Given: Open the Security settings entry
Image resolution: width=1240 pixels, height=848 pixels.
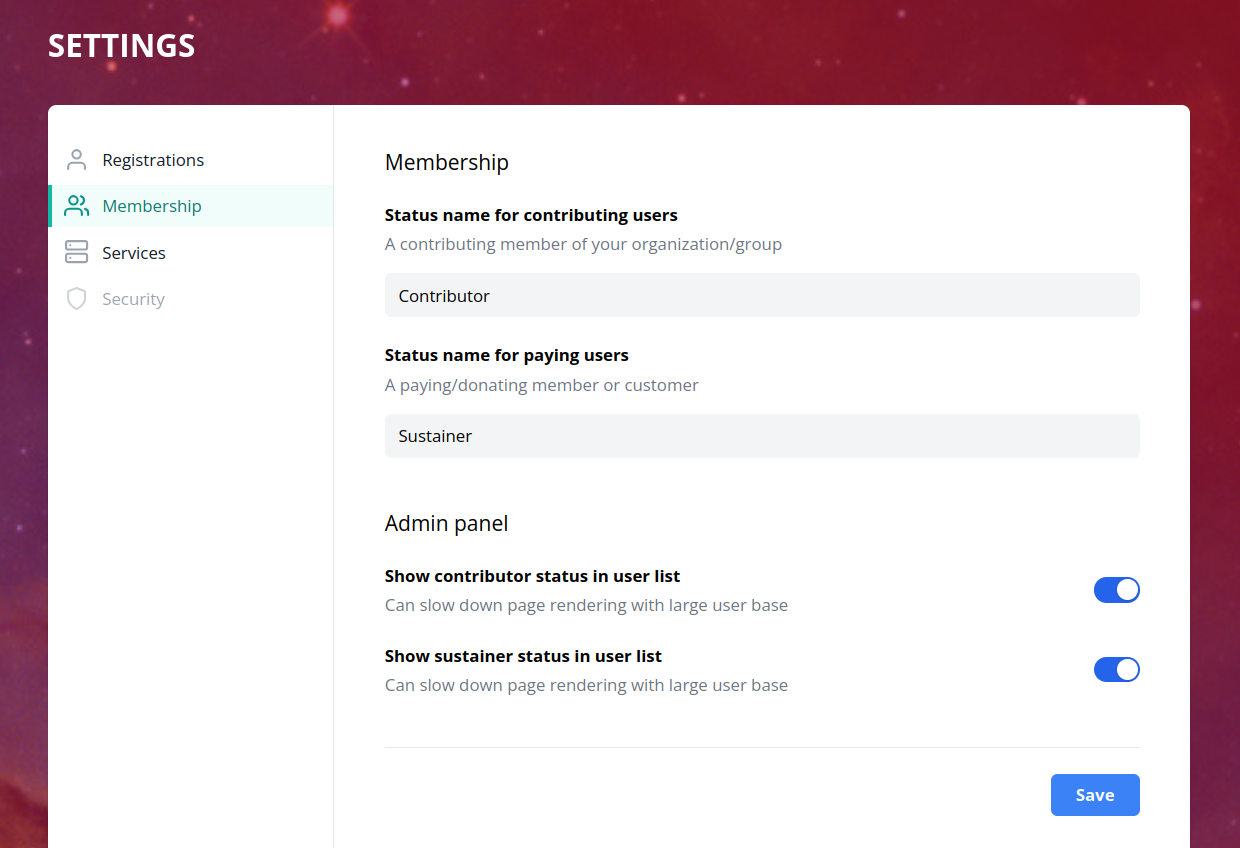Looking at the screenshot, I should click(x=133, y=299).
